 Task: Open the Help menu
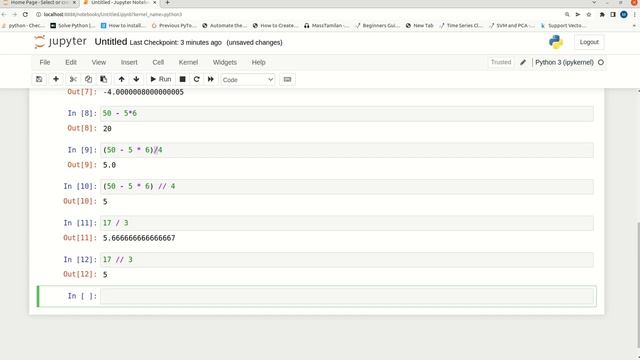coord(258,62)
